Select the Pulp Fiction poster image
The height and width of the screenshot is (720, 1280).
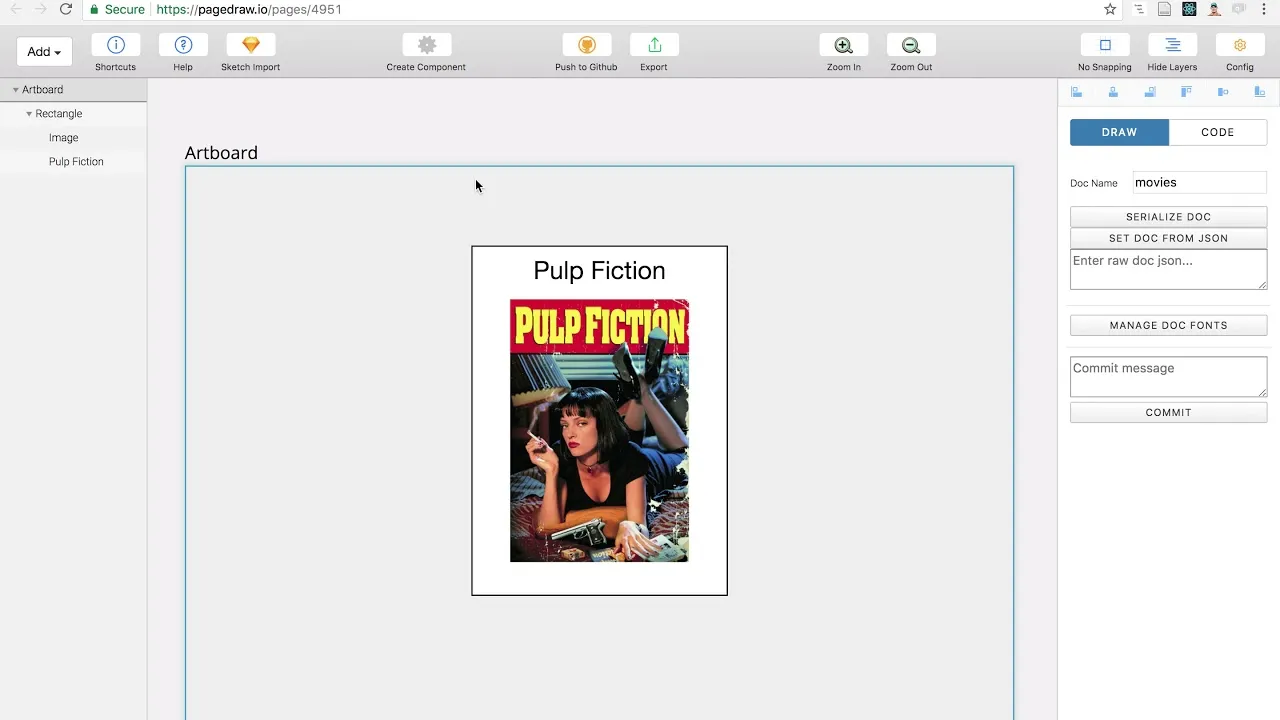pyautogui.click(x=599, y=431)
